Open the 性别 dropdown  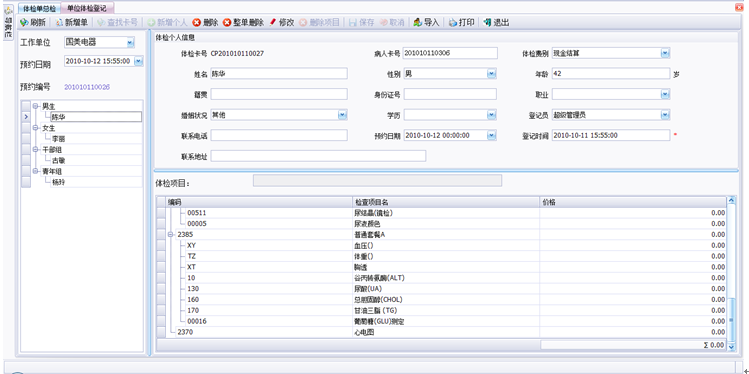[x=492, y=74]
